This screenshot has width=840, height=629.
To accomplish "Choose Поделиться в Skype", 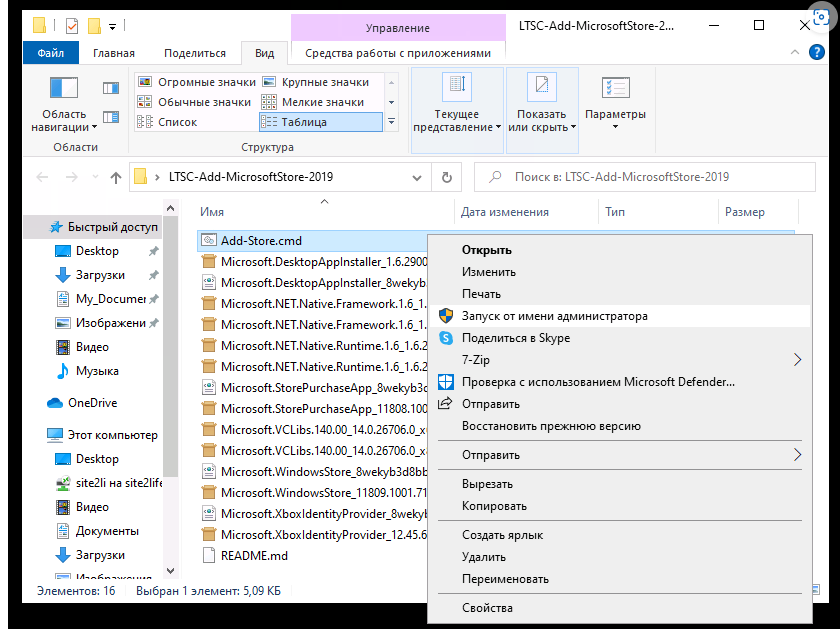I will point(516,338).
